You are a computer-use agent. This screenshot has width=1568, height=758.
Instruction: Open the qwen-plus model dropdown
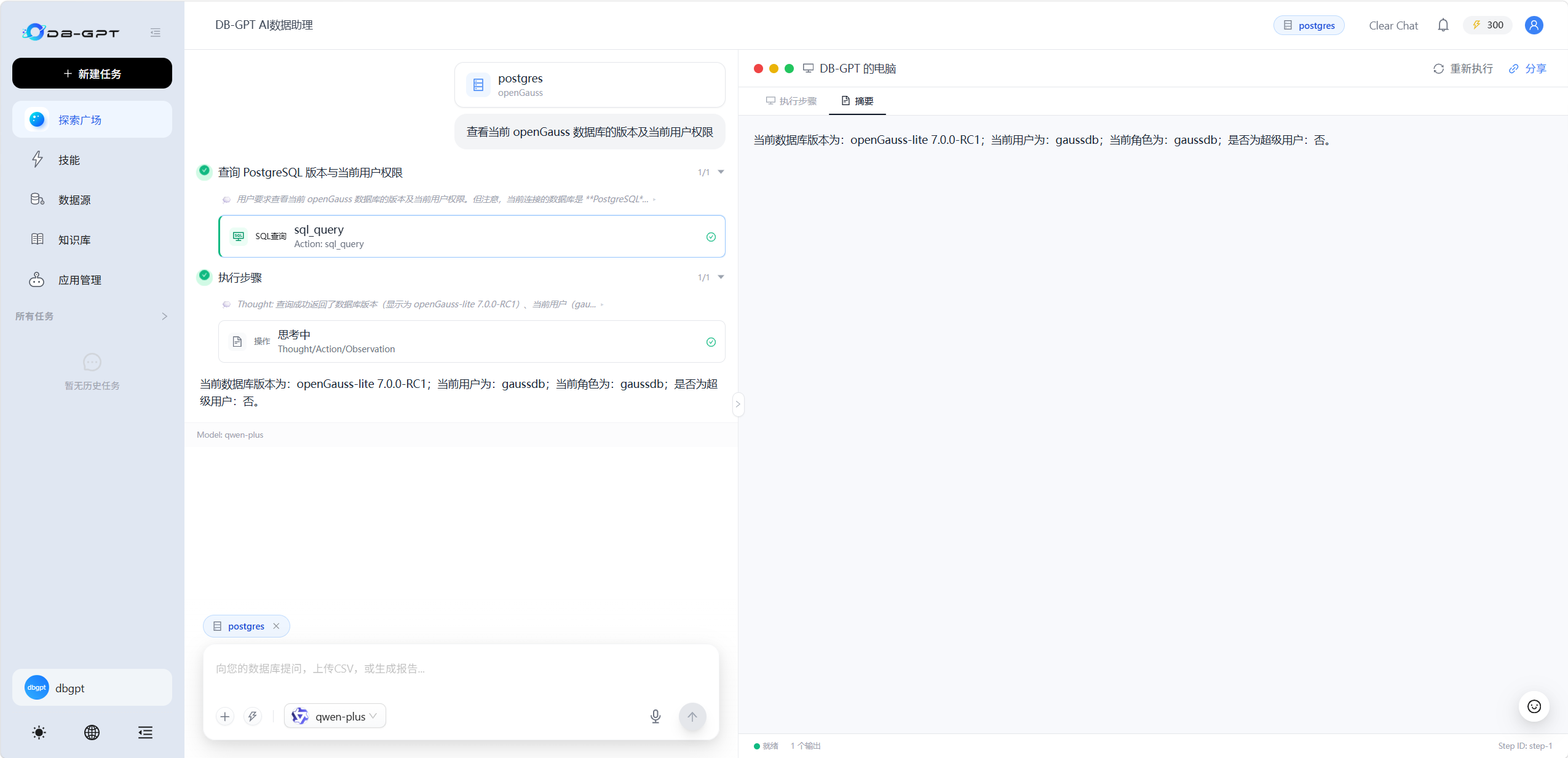(x=335, y=716)
